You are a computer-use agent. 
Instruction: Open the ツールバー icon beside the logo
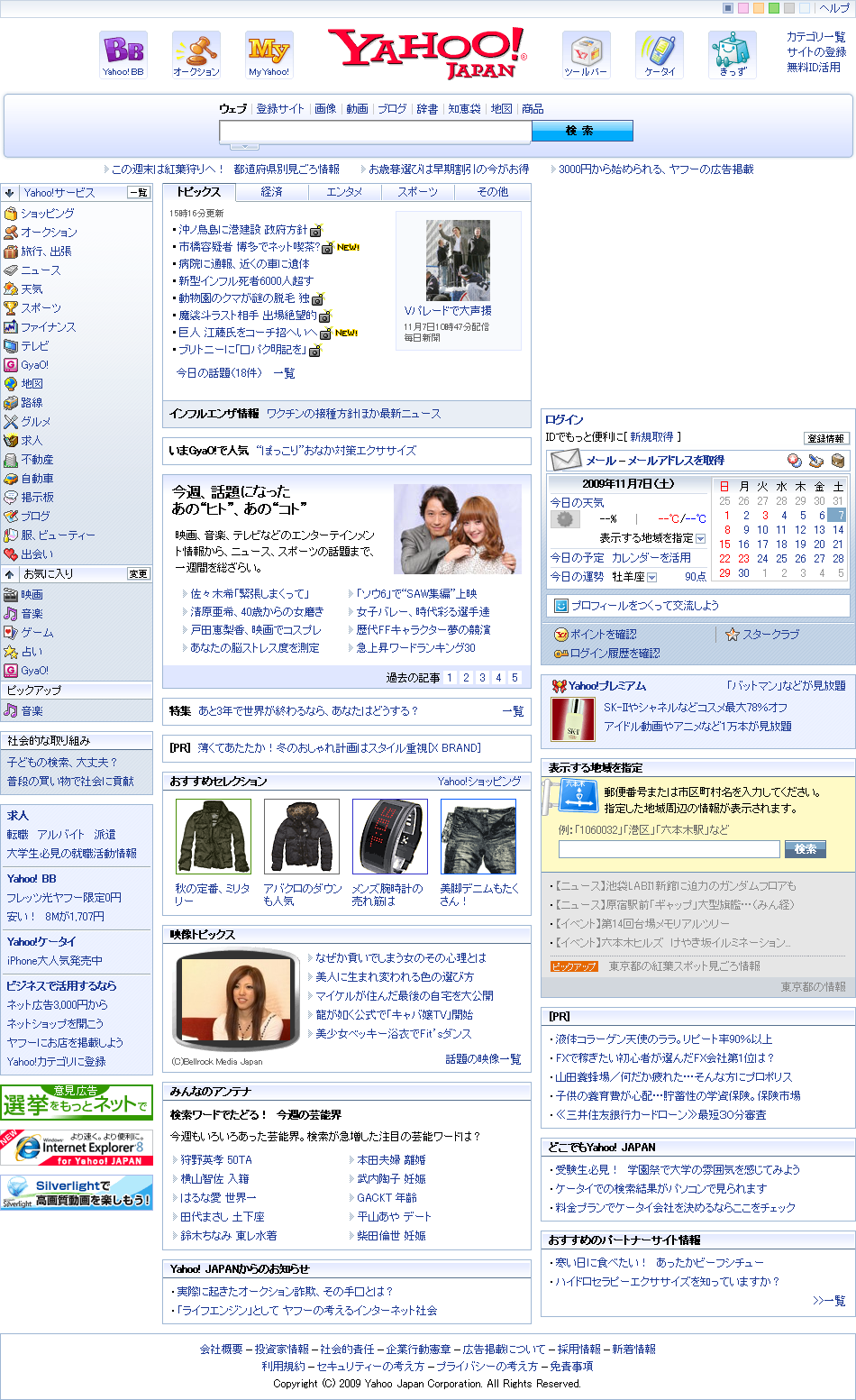pyautogui.click(x=586, y=54)
